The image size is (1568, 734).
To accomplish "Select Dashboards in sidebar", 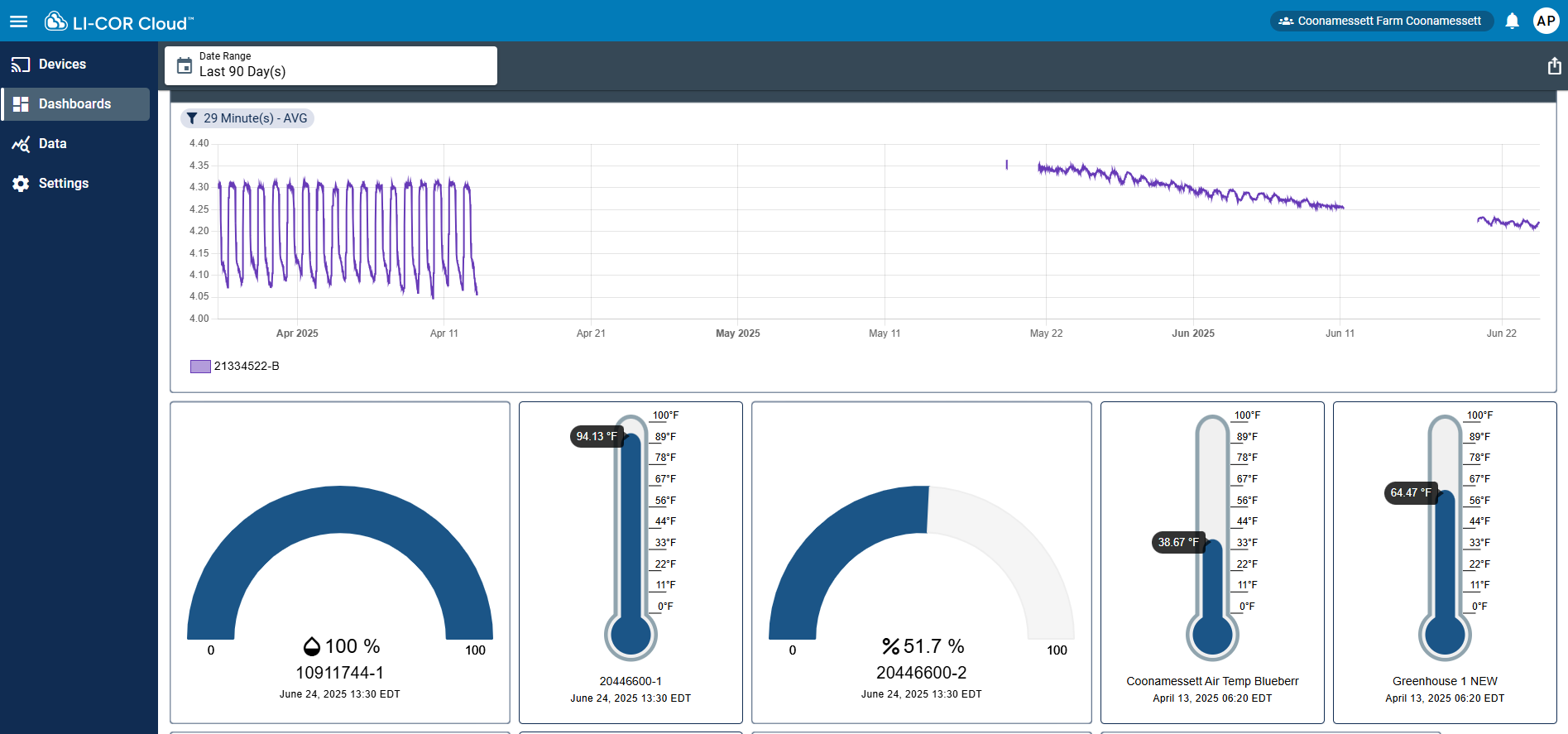I will click(x=75, y=104).
